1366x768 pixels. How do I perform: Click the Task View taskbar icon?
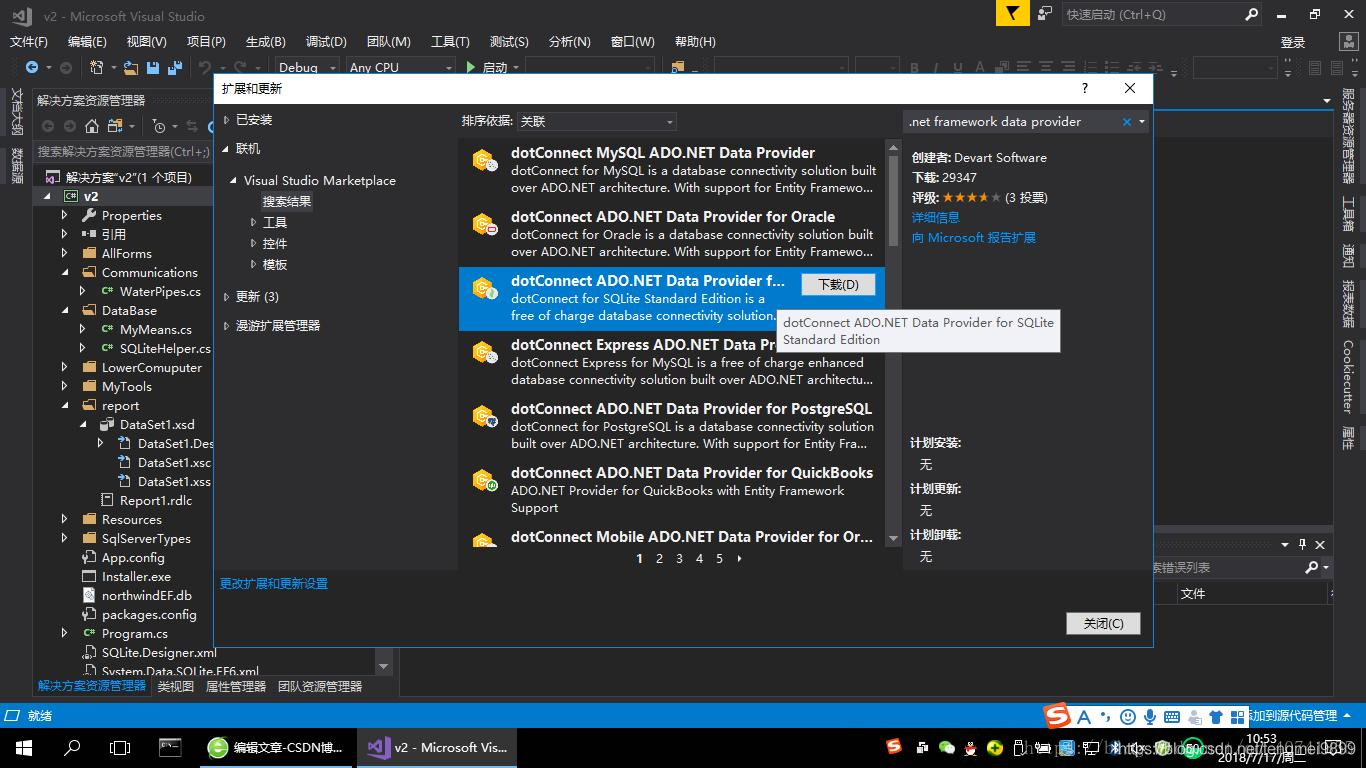click(120, 747)
